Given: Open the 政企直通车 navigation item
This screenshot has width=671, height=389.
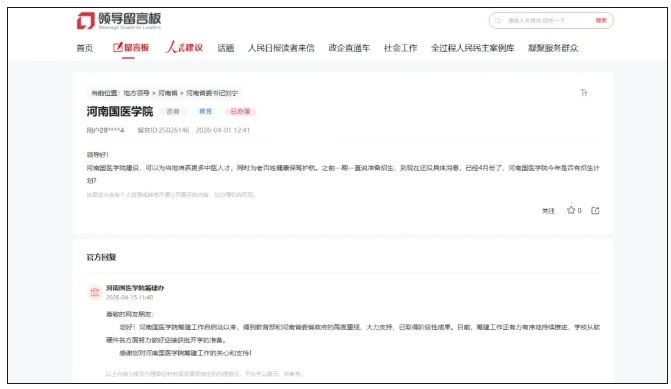Looking at the screenshot, I should [349, 48].
